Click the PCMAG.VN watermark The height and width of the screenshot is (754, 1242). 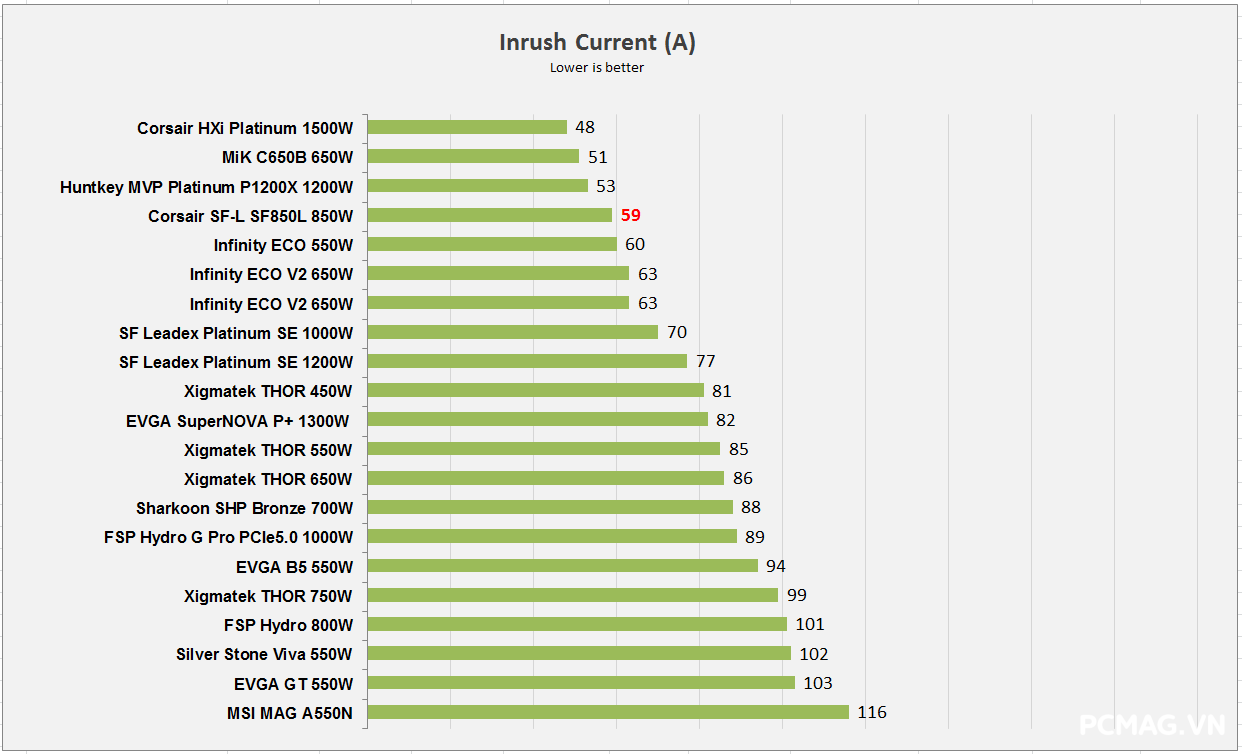click(x=1153, y=723)
